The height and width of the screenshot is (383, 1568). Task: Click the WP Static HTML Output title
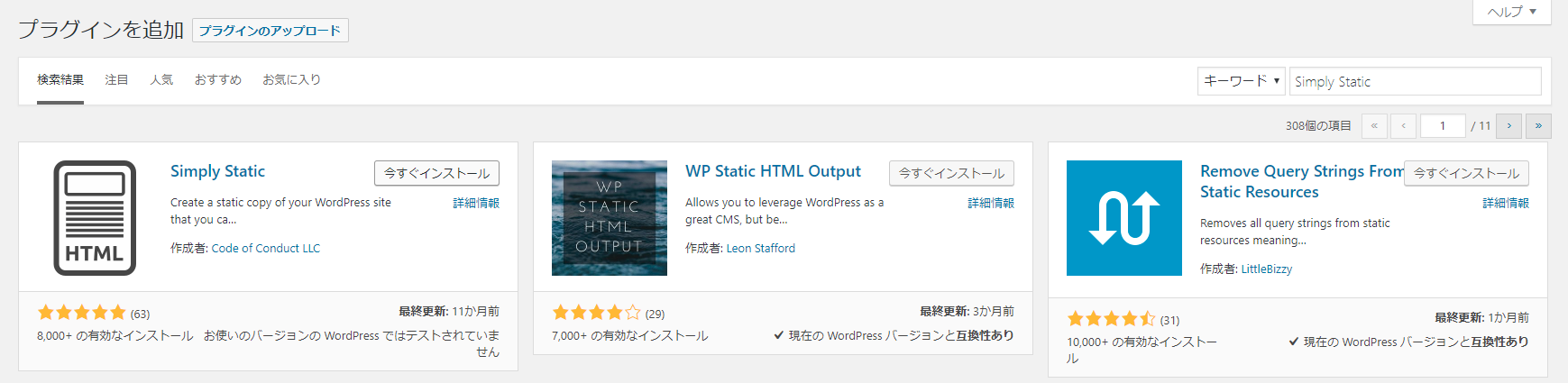pyautogui.click(x=773, y=171)
